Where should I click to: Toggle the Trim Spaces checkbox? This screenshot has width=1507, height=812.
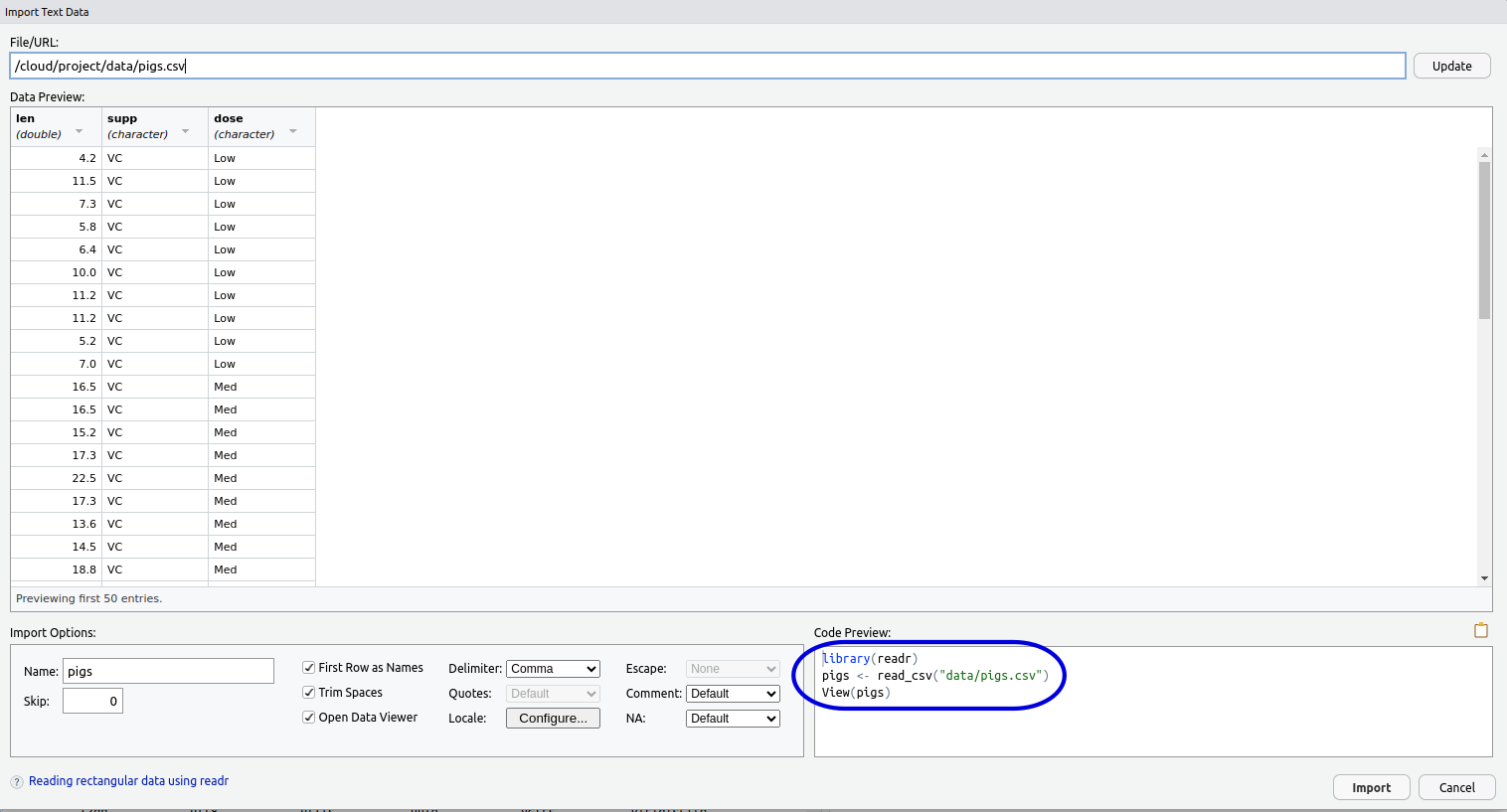309,693
